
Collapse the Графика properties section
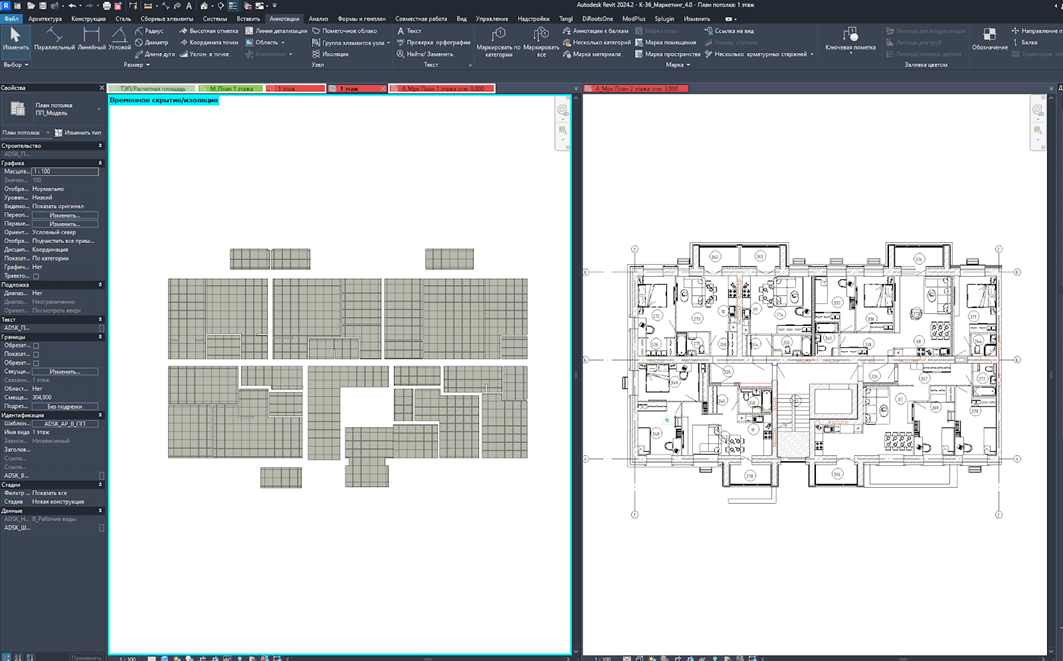100,163
